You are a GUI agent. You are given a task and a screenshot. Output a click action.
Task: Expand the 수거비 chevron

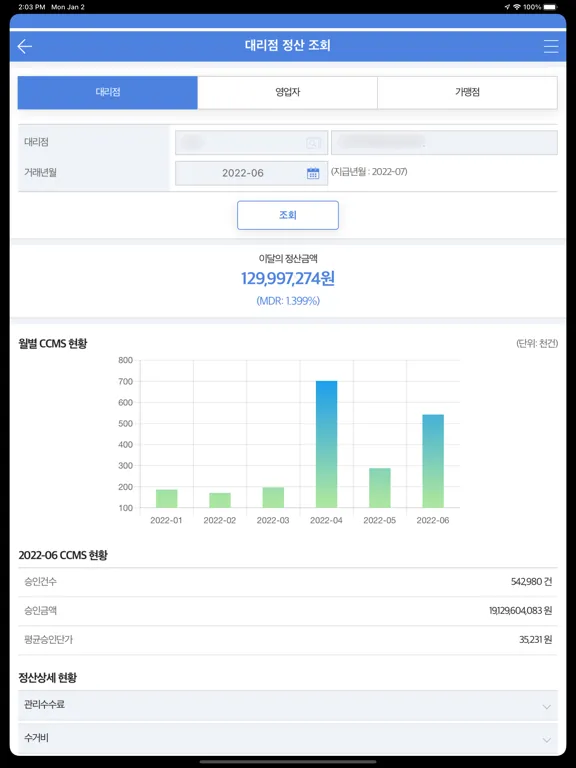click(x=547, y=740)
